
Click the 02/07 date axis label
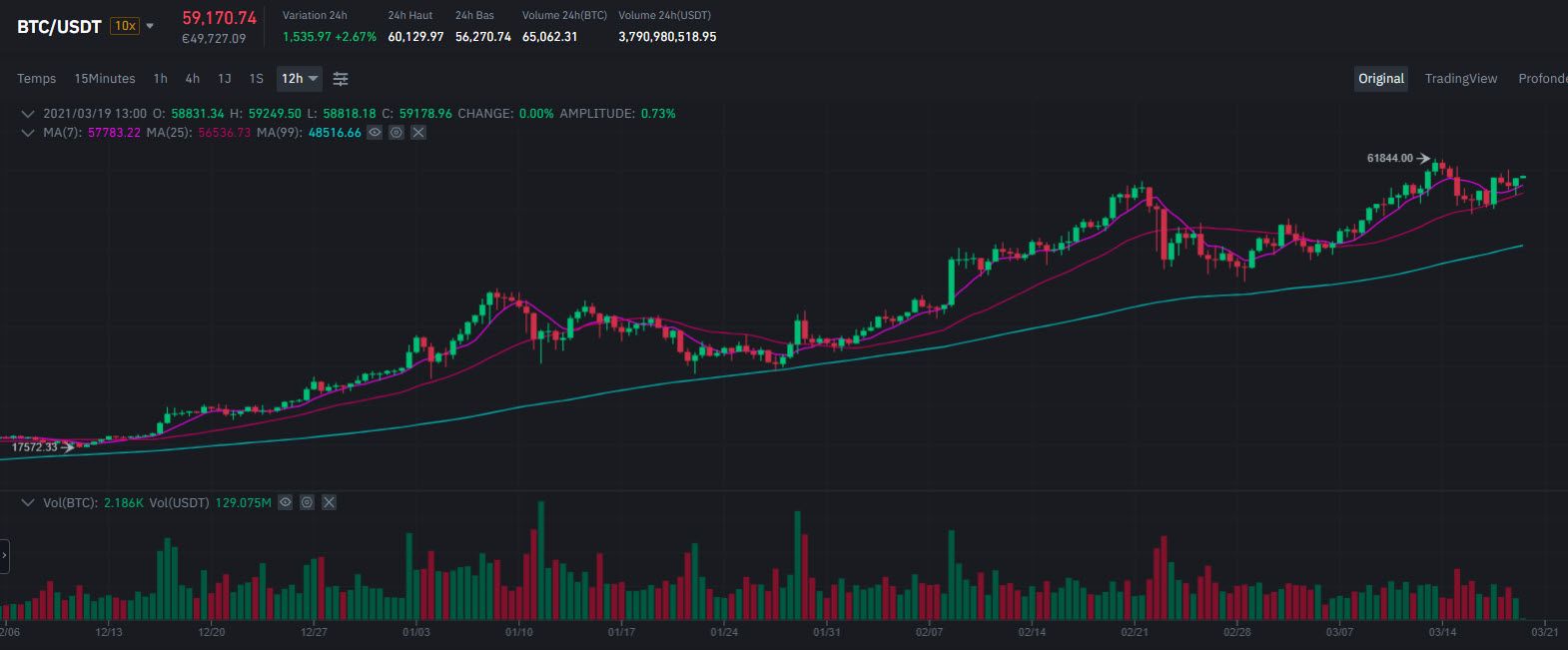click(929, 632)
